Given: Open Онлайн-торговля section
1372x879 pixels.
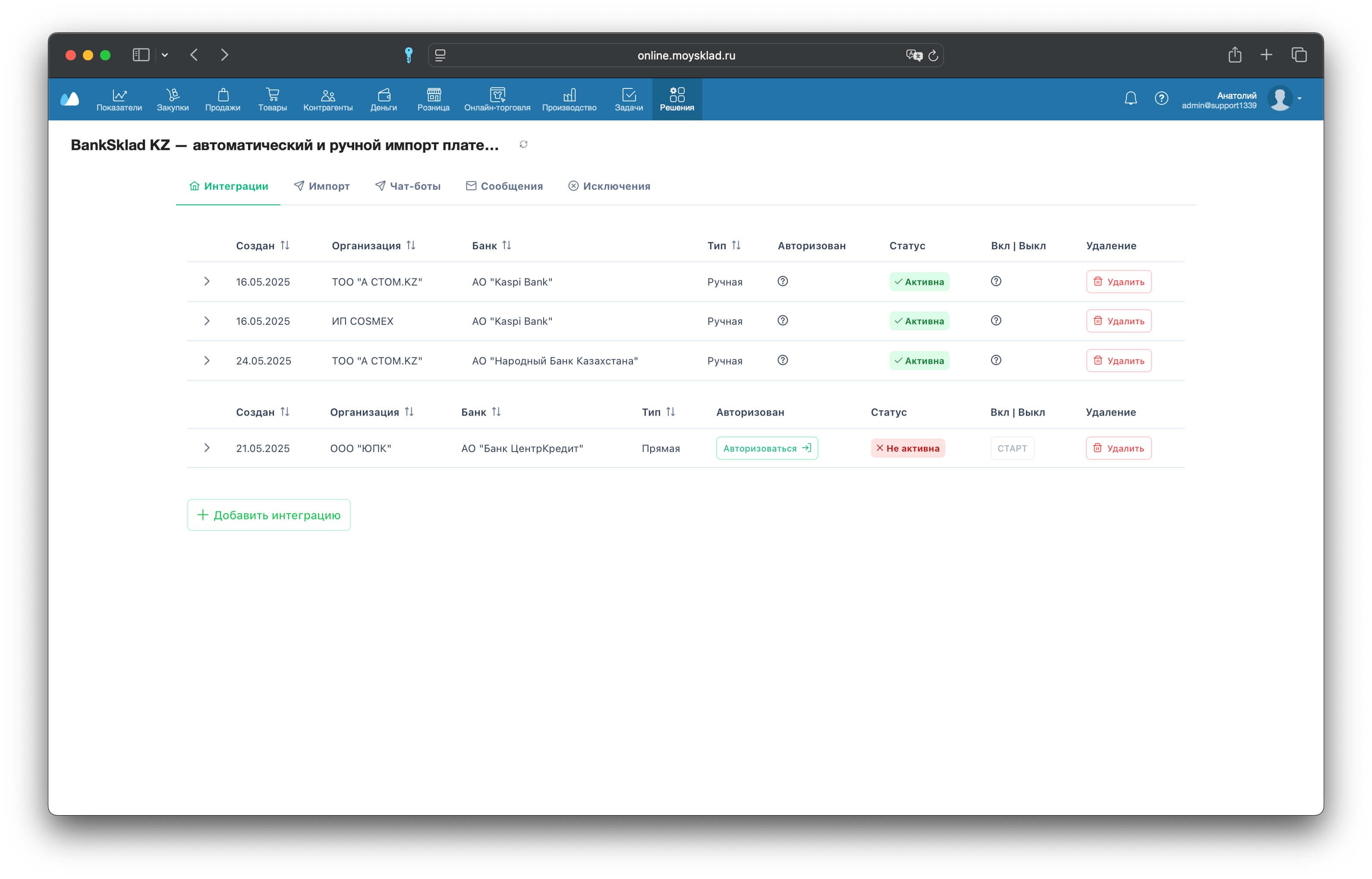Looking at the screenshot, I should [497, 99].
